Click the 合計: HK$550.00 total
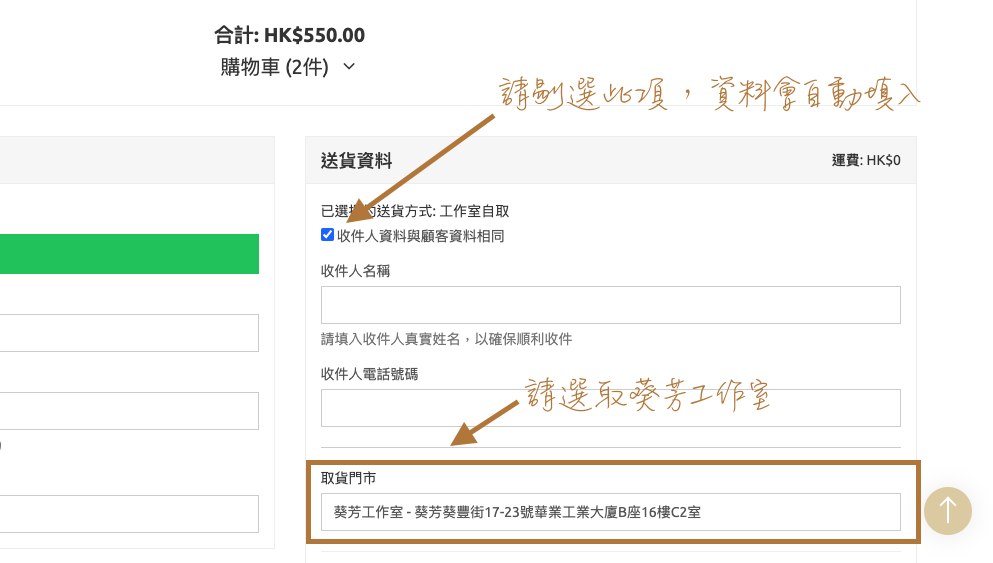Viewport: 993px width, 563px height. point(289,35)
